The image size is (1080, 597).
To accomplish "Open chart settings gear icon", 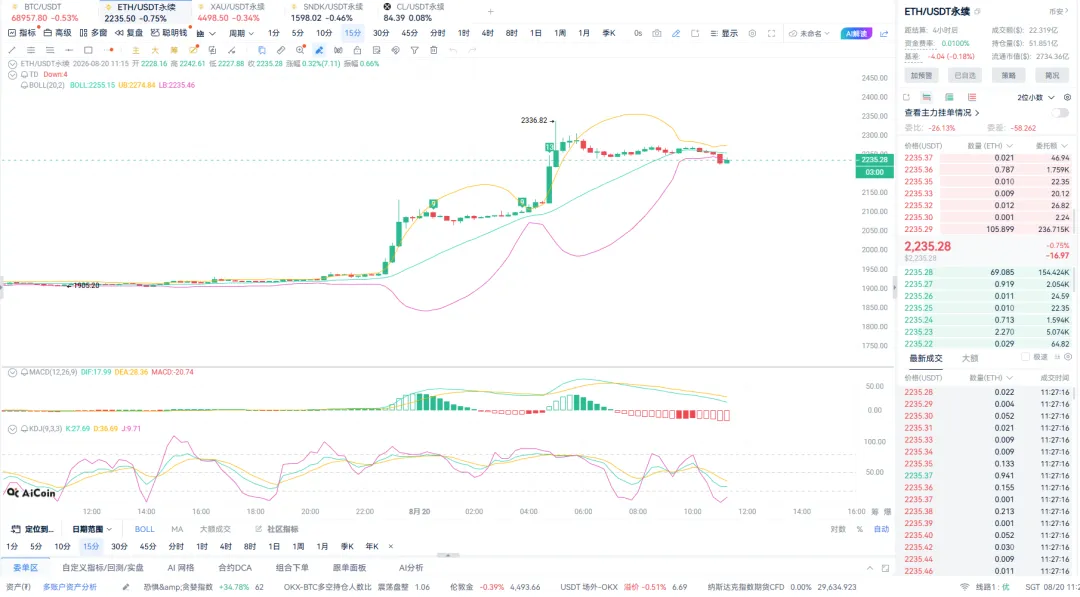I will click(752, 33).
